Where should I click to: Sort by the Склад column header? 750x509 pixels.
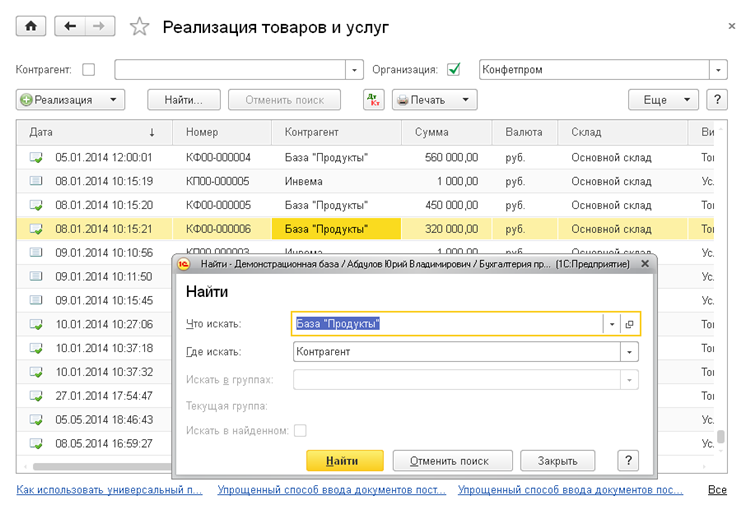pos(623,133)
